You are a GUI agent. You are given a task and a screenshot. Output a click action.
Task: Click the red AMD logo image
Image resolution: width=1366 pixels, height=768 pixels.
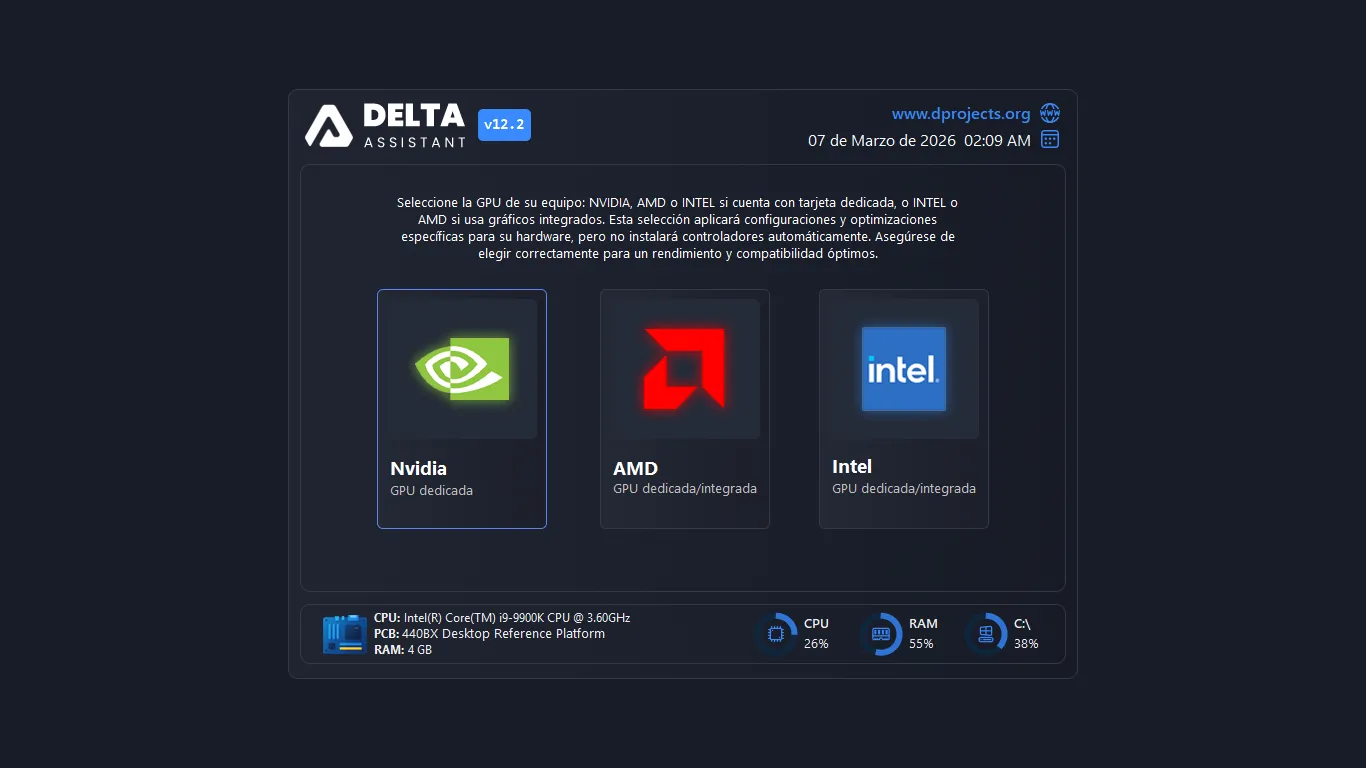685,369
